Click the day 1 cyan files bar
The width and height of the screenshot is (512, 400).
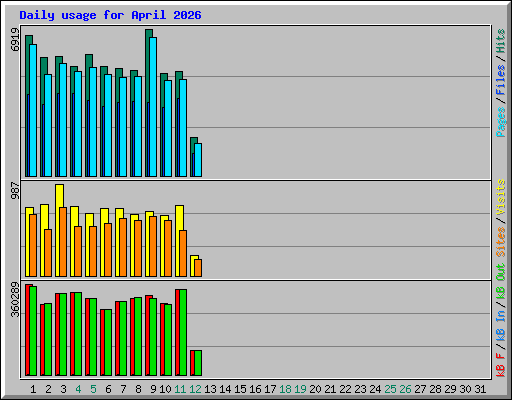pyautogui.click(x=33, y=110)
